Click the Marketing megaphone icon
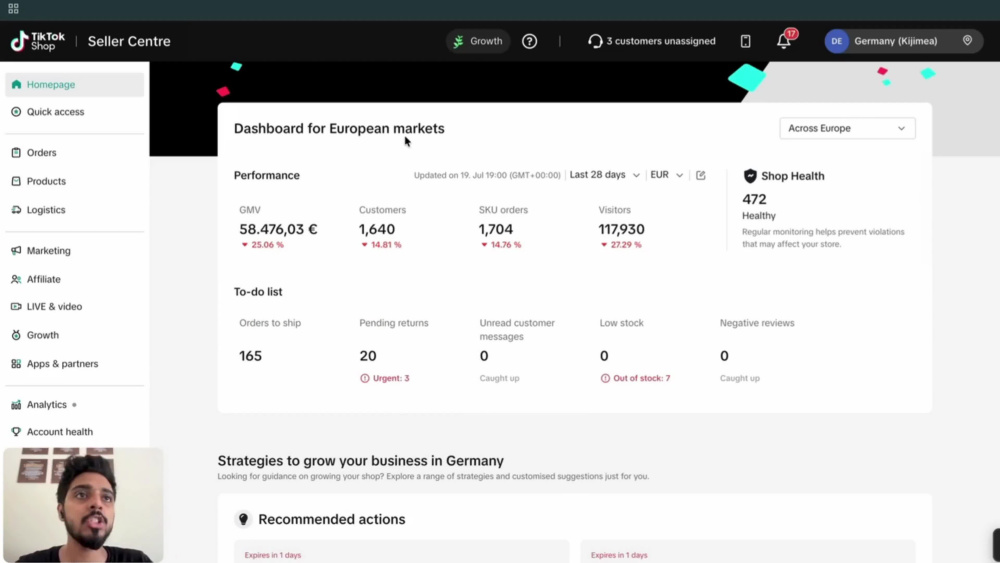 click(x=16, y=251)
